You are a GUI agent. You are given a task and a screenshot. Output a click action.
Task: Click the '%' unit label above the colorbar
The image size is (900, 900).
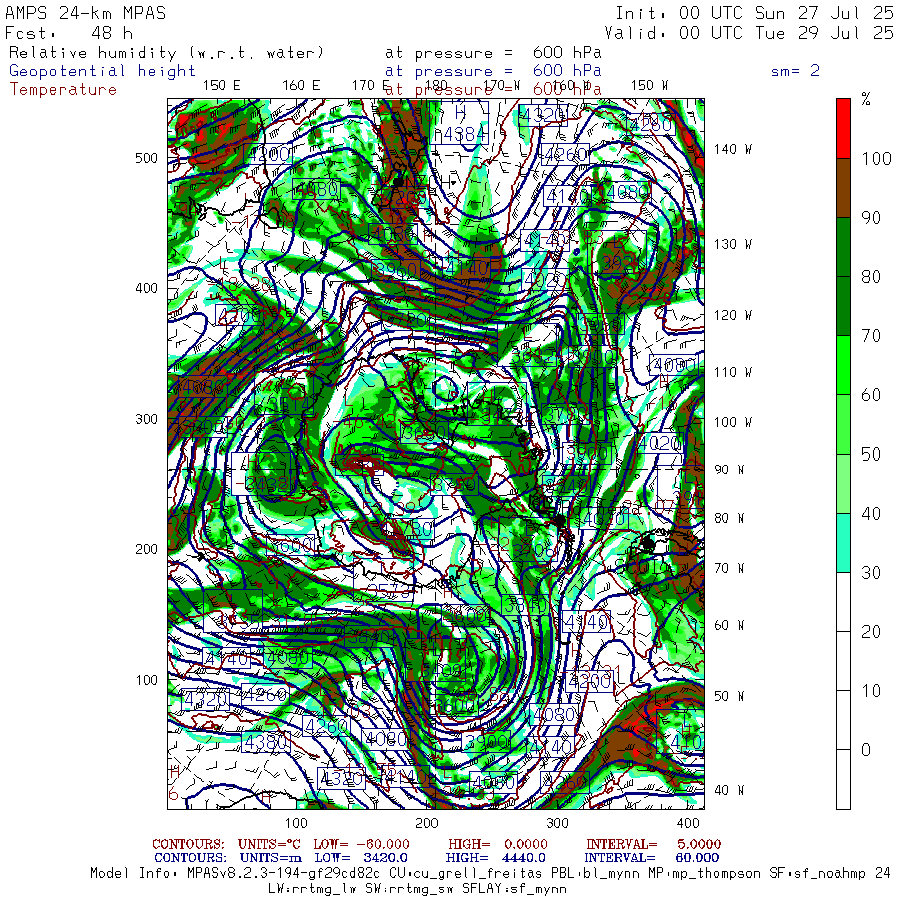click(x=866, y=99)
